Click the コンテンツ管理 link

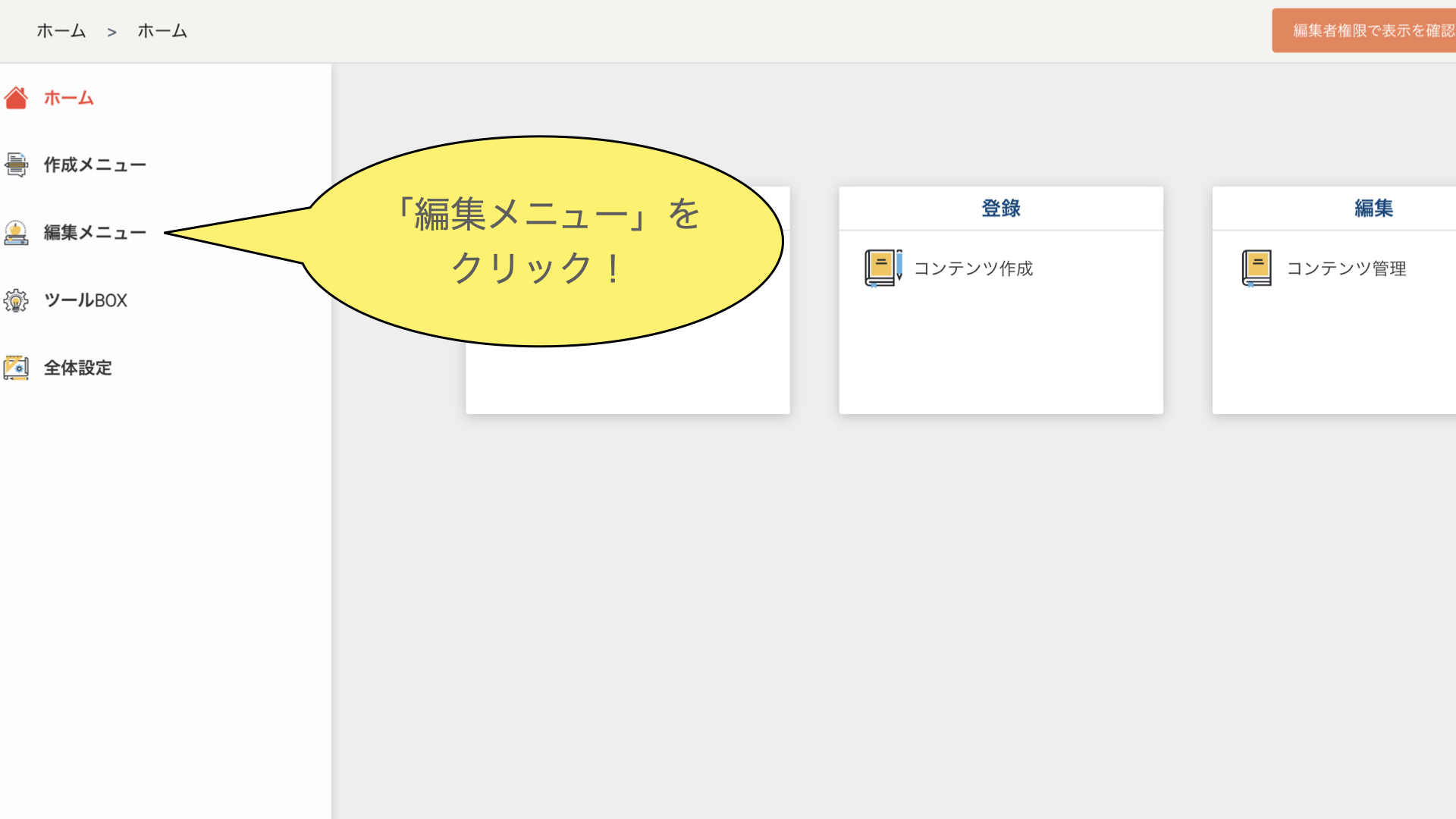[1346, 268]
